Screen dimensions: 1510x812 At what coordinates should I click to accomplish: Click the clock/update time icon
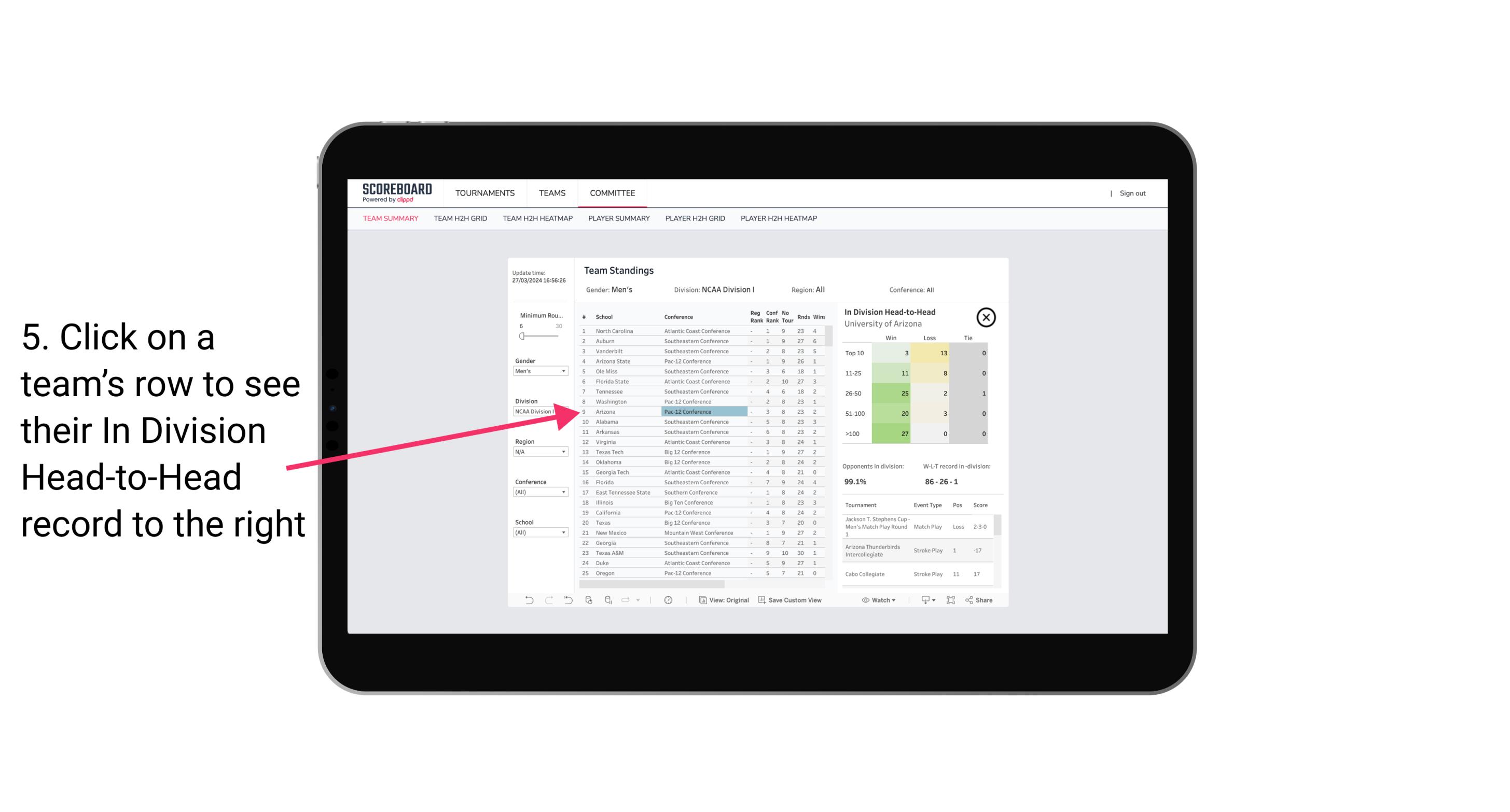tap(669, 600)
